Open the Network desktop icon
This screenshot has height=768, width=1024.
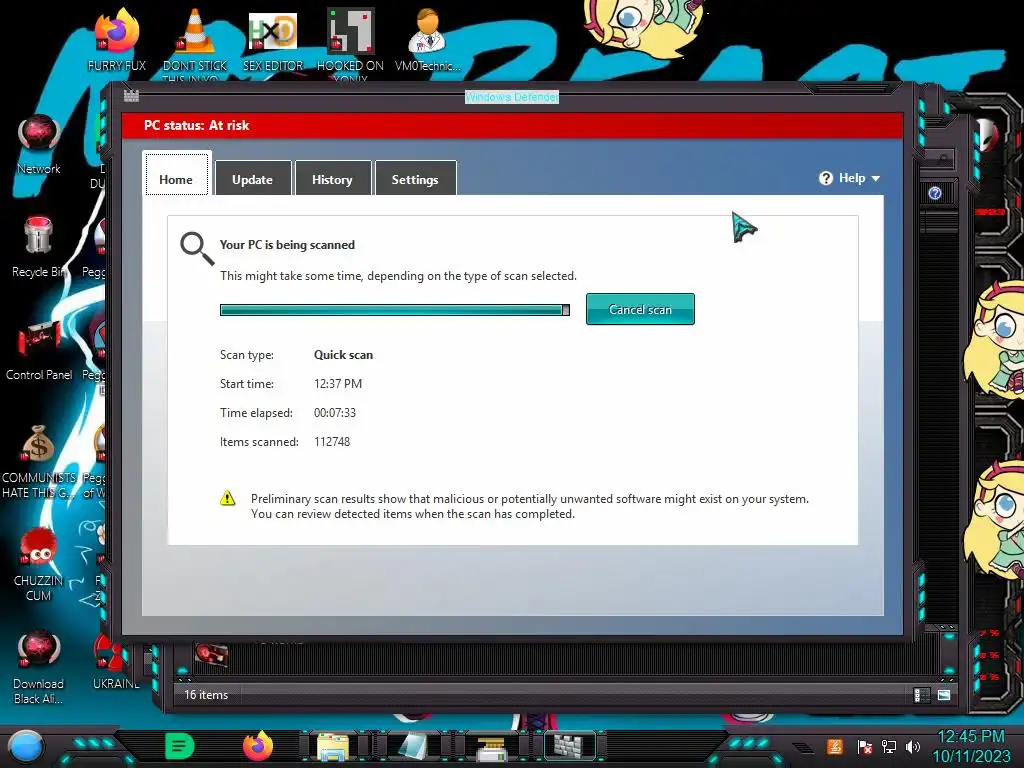(x=39, y=145)
